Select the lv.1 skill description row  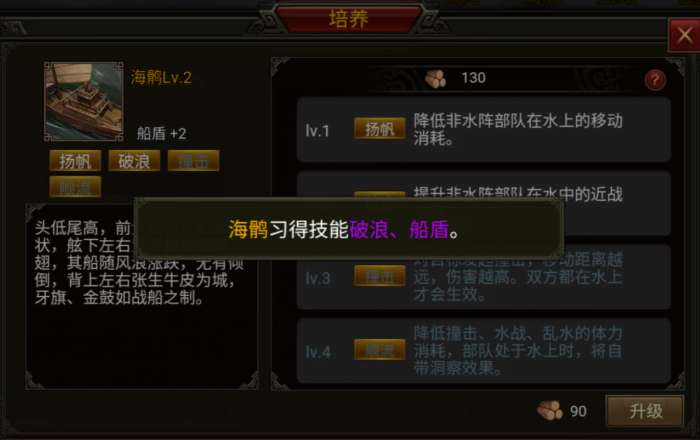click(484, 129)
